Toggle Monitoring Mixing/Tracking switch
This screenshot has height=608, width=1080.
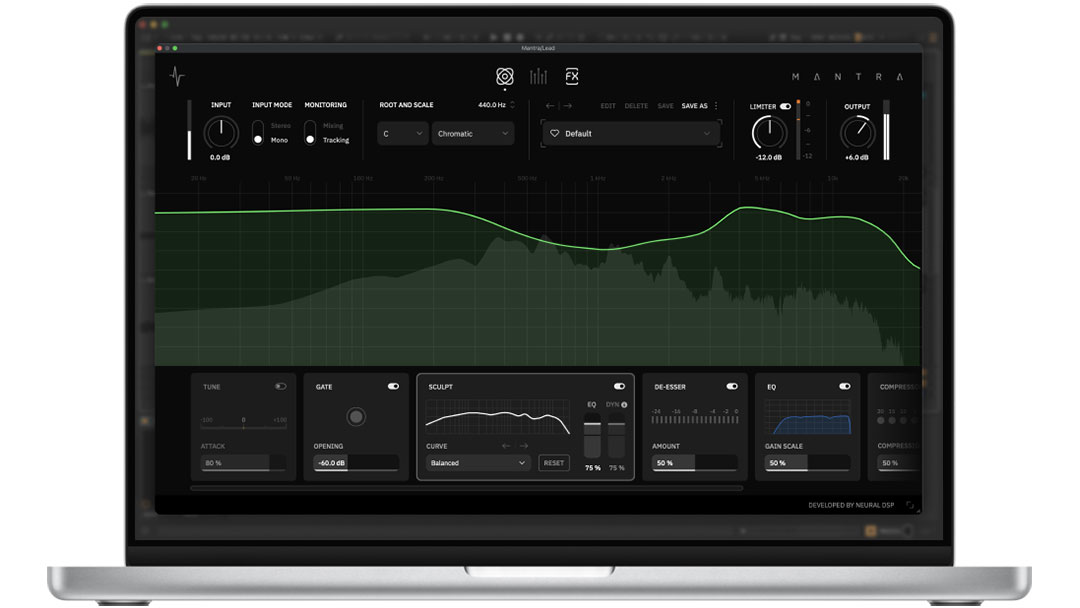pos(310,132)
